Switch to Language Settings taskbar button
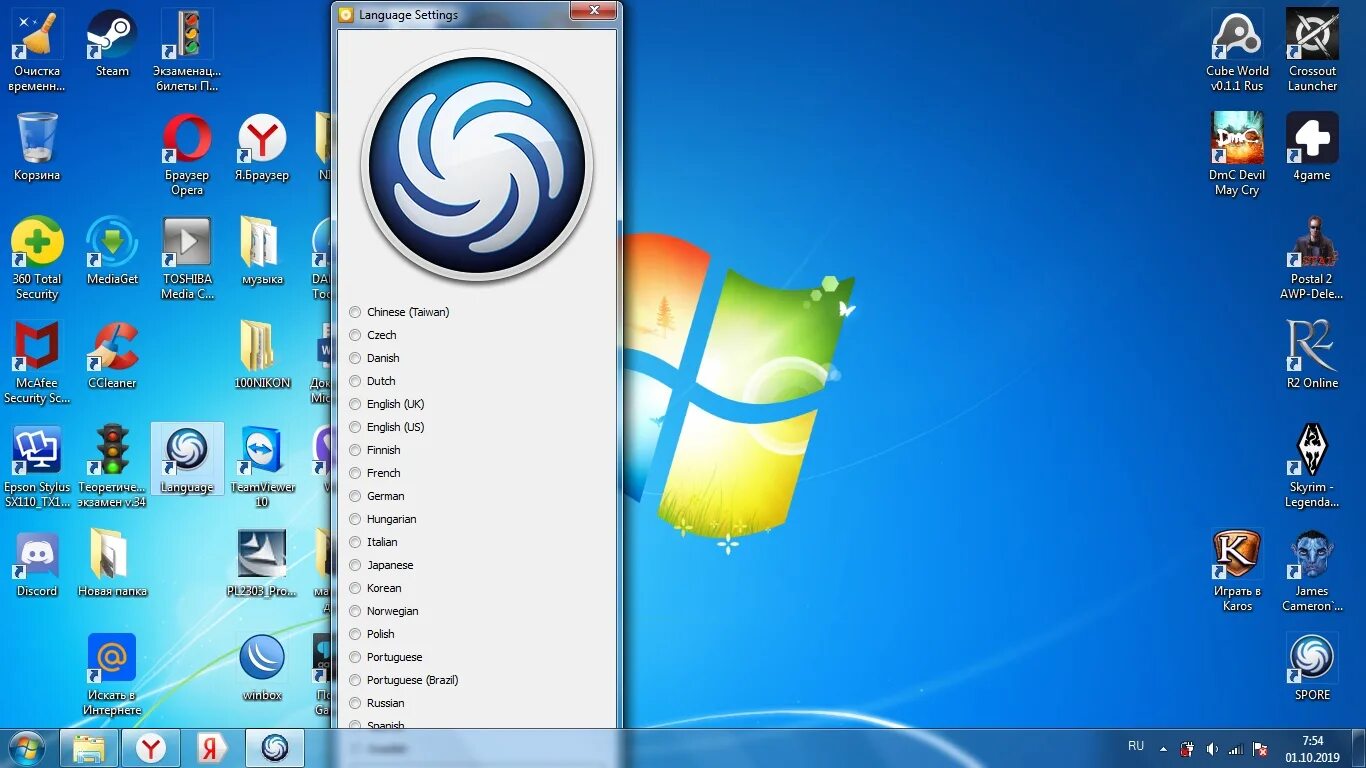 click(x=274, y=748)
